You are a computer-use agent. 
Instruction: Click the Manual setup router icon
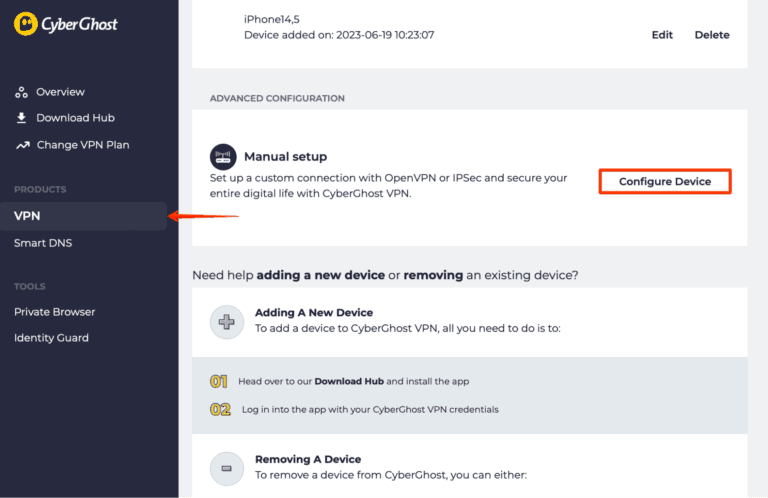point(222,156)
